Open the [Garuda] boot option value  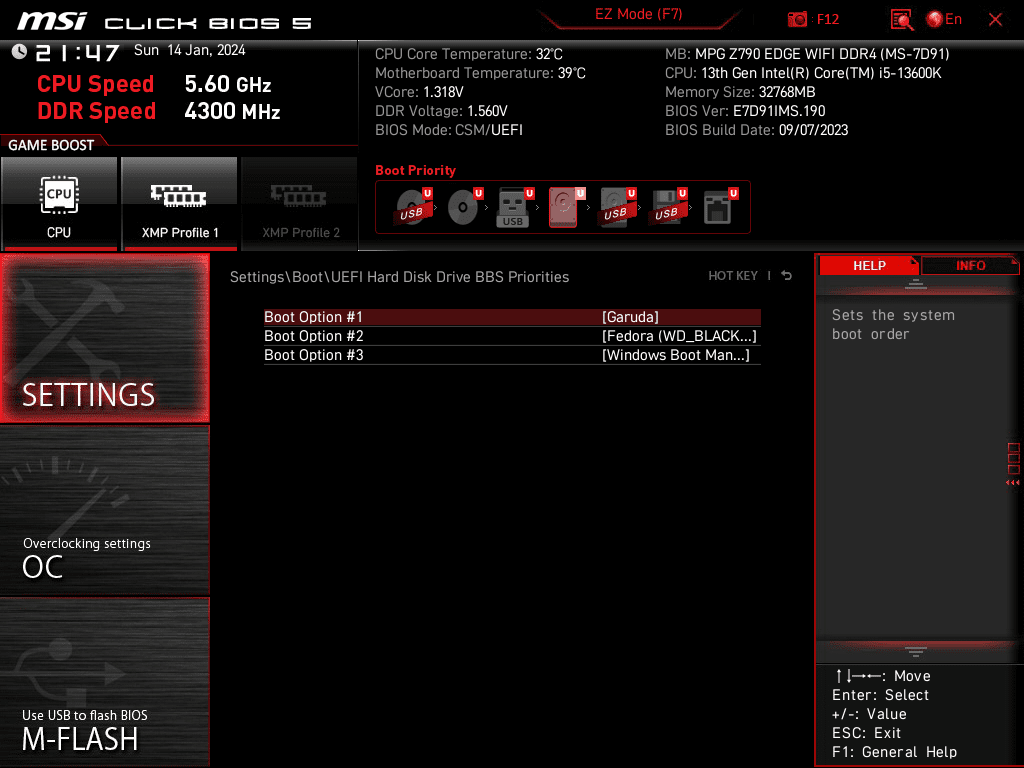pos(630,317)
